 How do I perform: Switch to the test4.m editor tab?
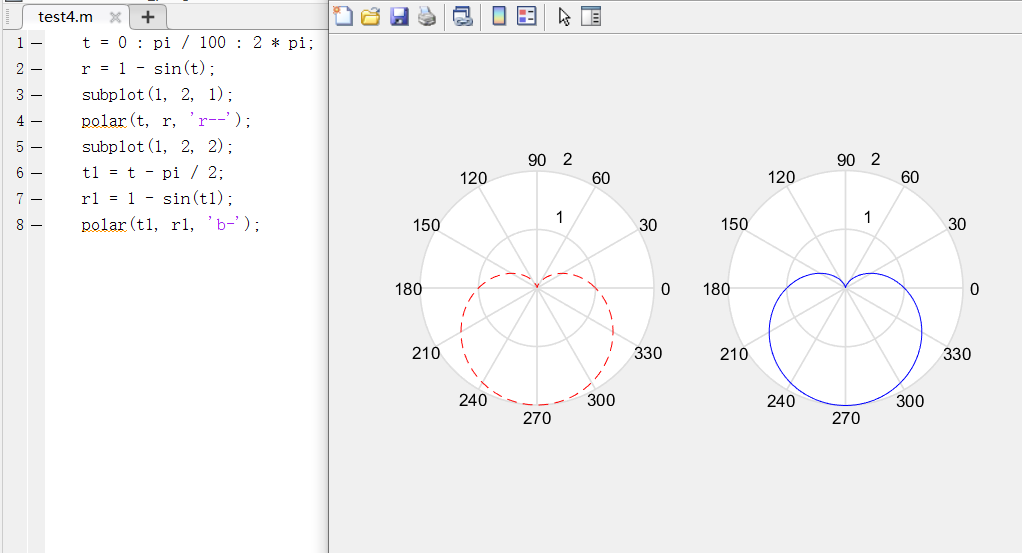[65, 17]
